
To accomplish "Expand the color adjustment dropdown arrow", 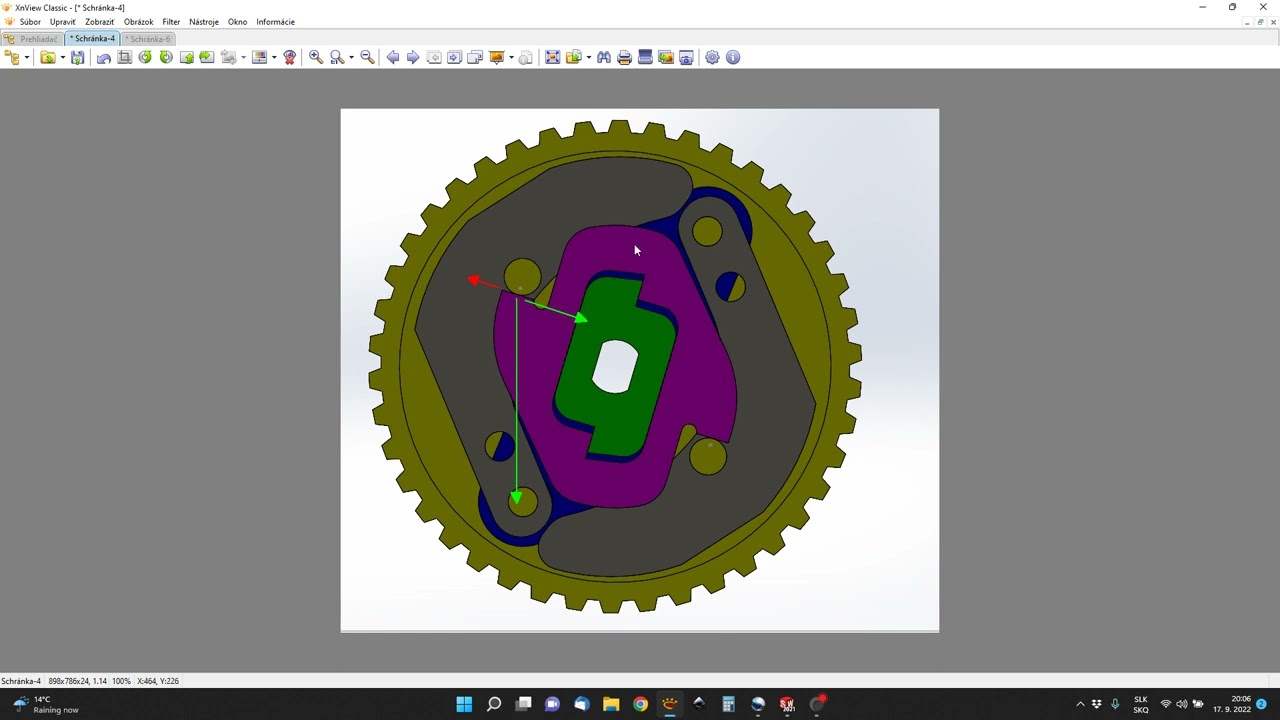I will pos(274,57).
